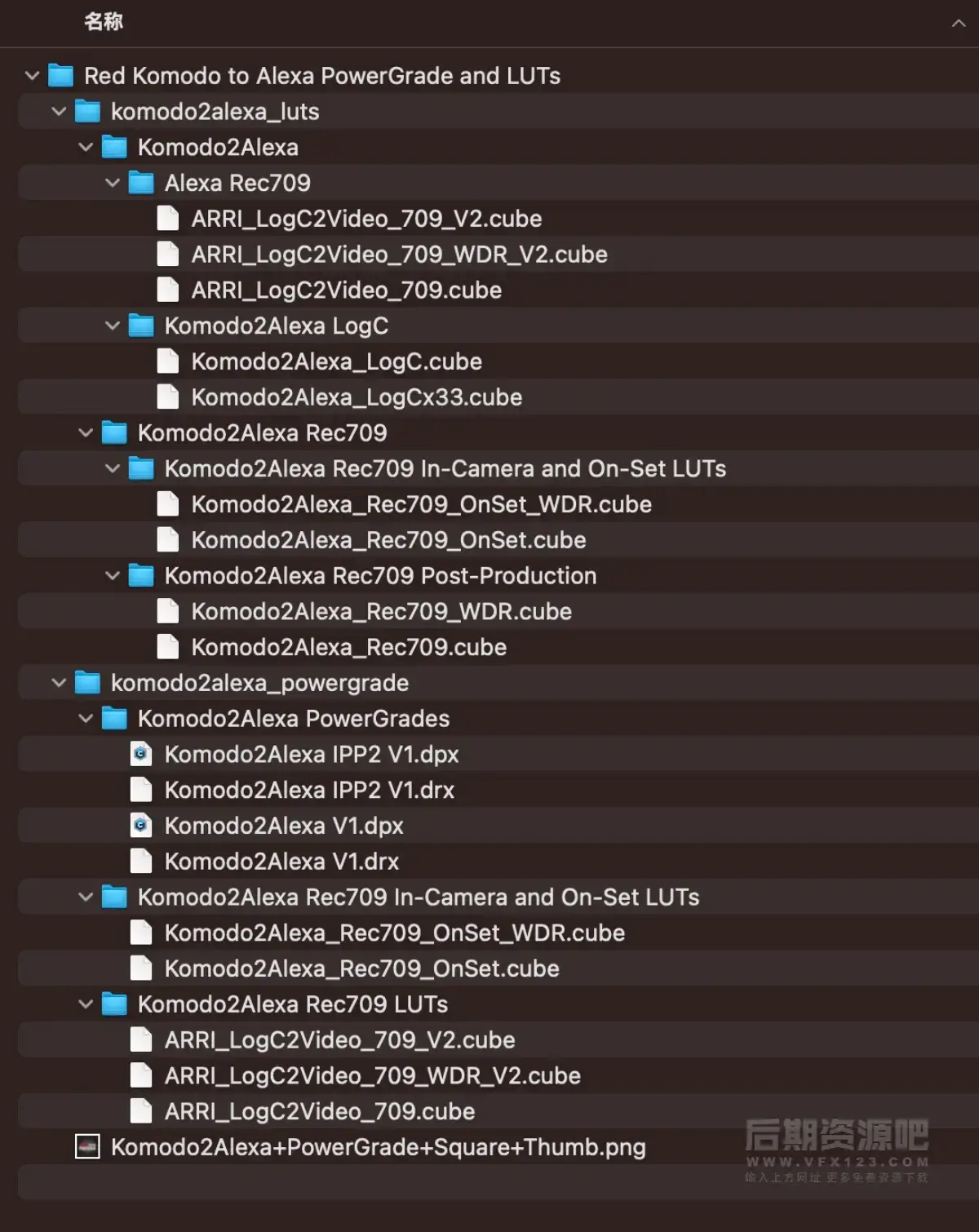Select ARRI_LogC2Video_709_WDR_V2.cube name inside Komodo2Alexa Rec709 LUTs
Viewport: 979px width, 1232px height.
tap(373, 1076)
